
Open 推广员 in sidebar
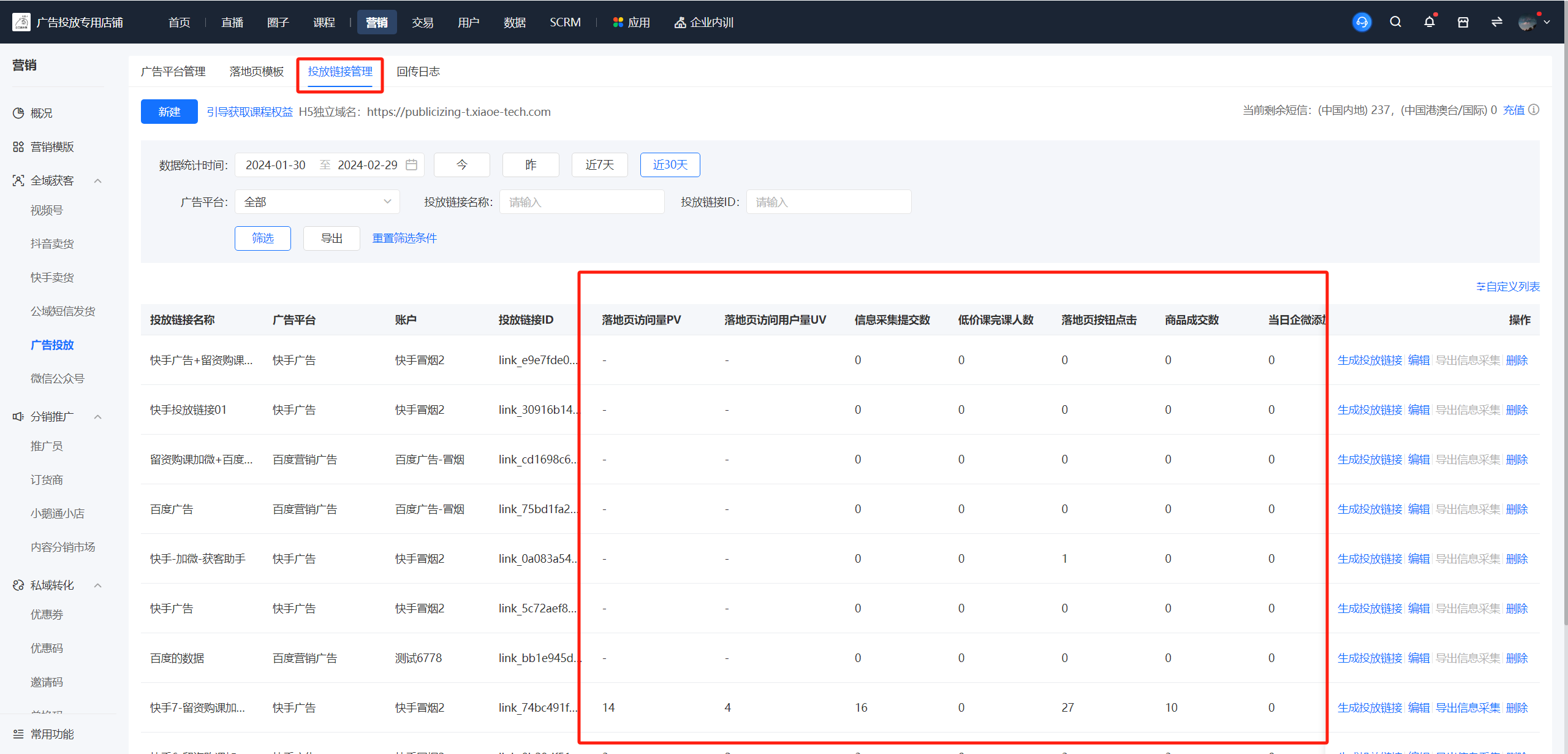(47, 446)
